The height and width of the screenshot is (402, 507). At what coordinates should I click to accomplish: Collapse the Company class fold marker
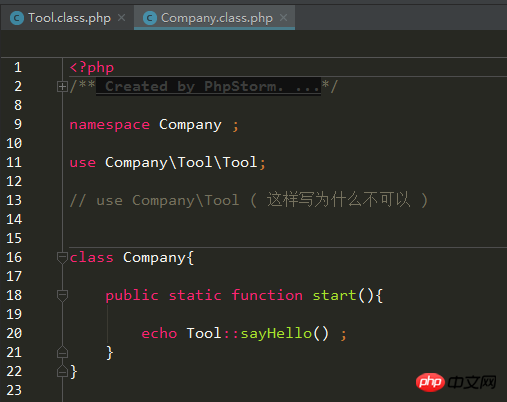pyautogui.click(x=62, y=258)
